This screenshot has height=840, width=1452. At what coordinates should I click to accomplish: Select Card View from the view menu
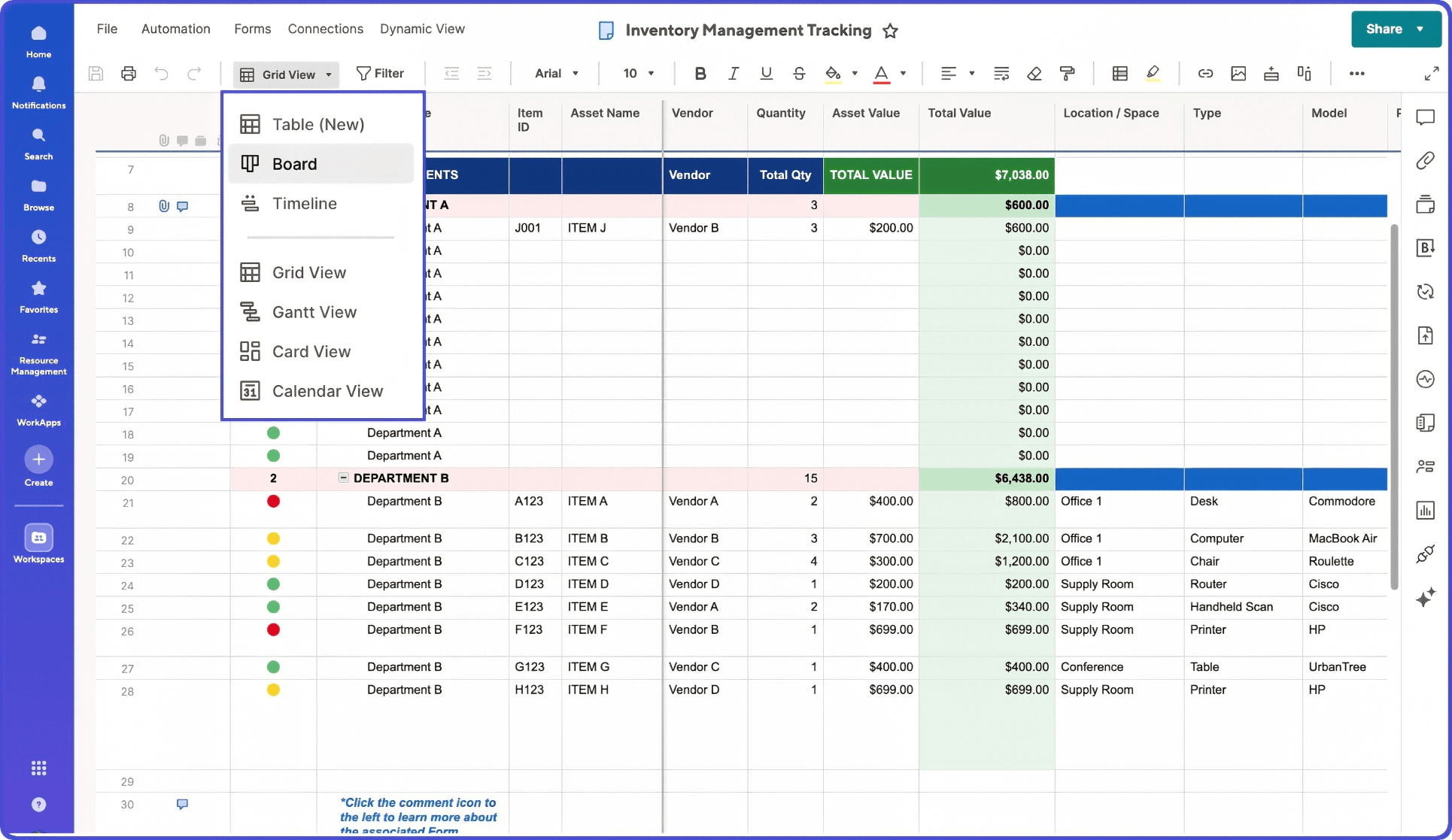click(311, 351)
